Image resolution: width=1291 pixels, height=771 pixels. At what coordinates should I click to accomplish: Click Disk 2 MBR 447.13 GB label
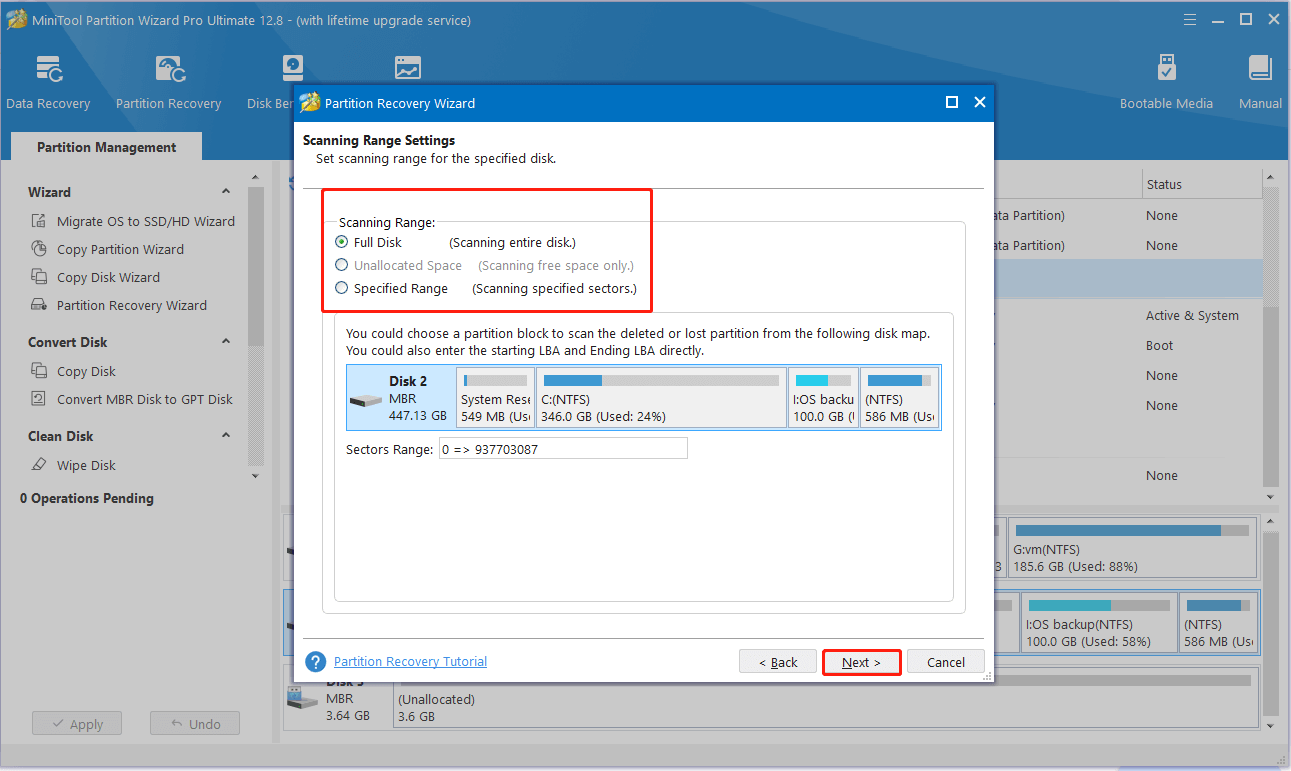click(418, 398)
